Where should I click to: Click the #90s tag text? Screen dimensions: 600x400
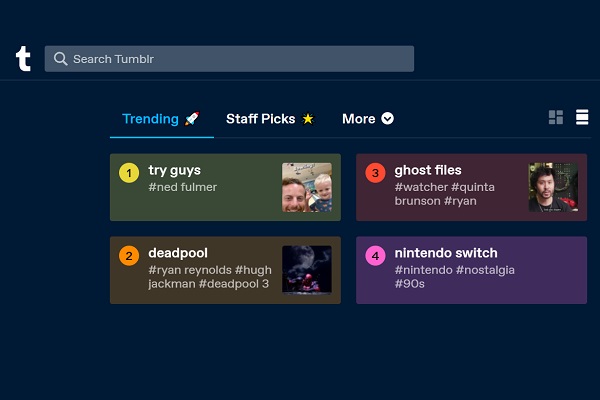409,284
